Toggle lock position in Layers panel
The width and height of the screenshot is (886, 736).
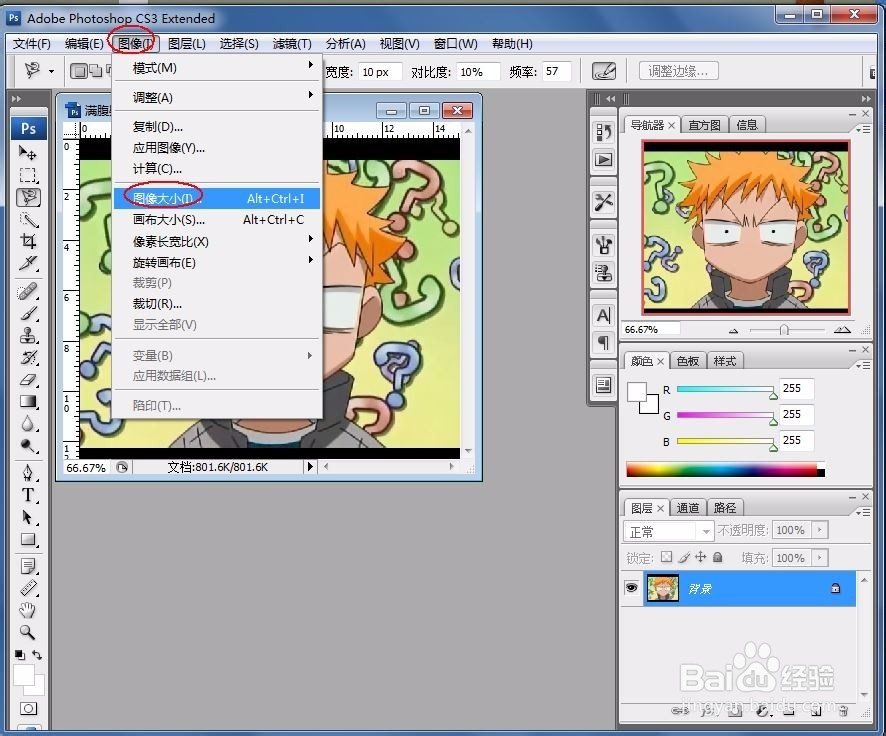pos(701,557)
